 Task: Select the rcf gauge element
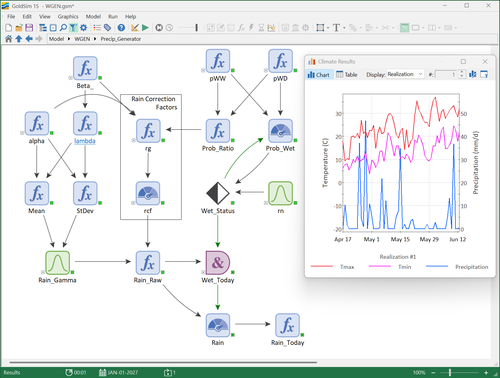pos(148,193)
